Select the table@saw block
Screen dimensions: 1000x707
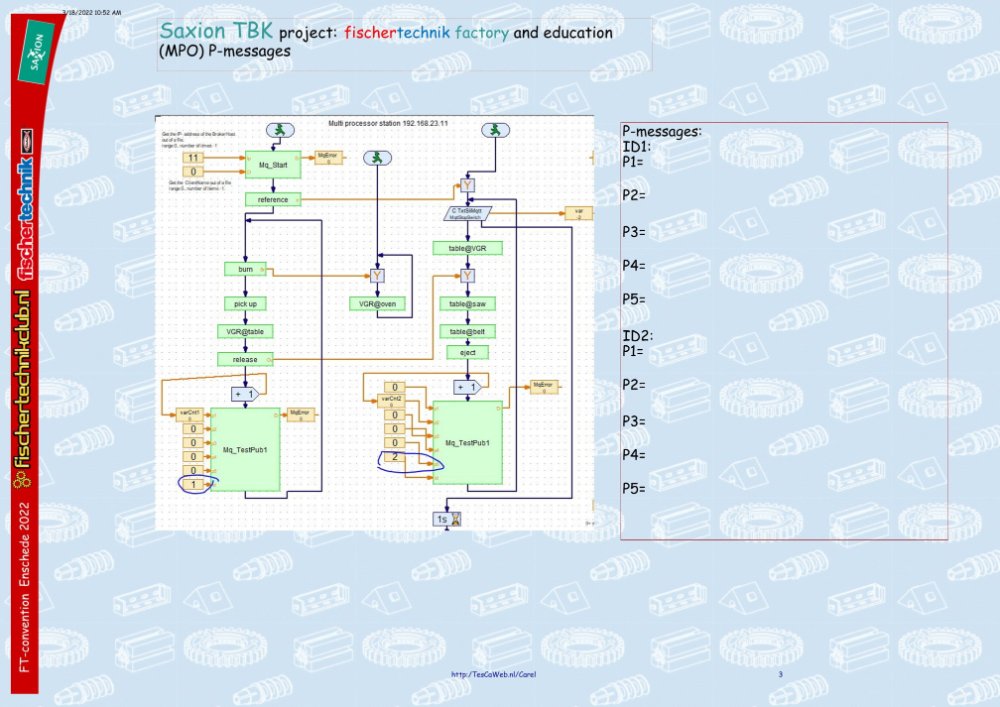pos(467,304)
